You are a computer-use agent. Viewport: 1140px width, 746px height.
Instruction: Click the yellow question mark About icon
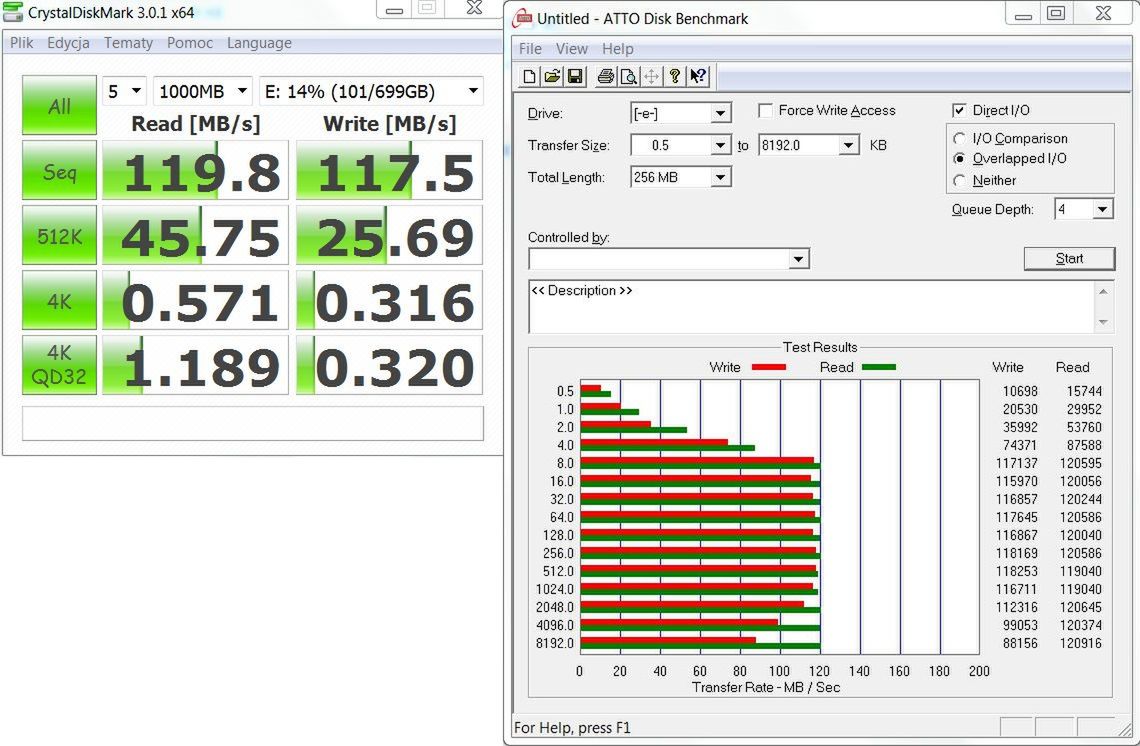tap(675, 76)
